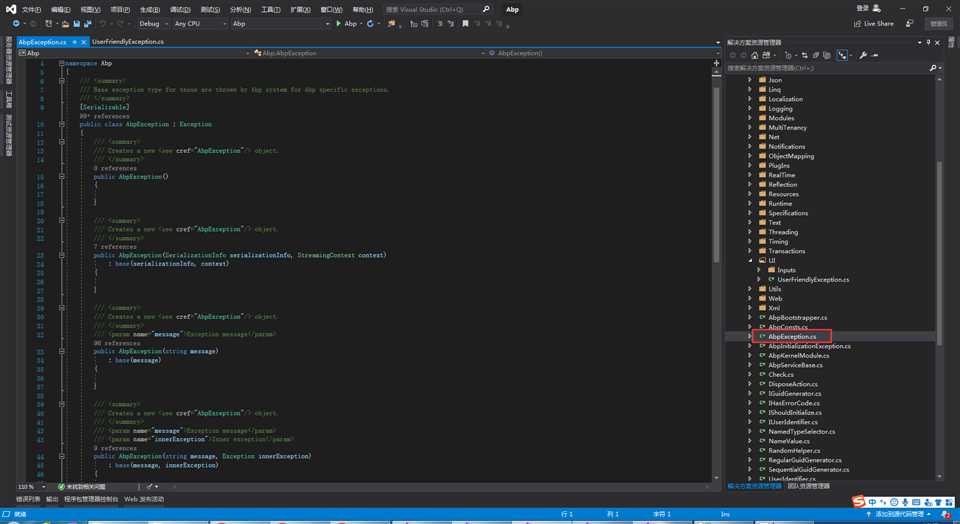The image size is (960, 524).
Task: Click the save all toolbar icon
Action: 88,24
